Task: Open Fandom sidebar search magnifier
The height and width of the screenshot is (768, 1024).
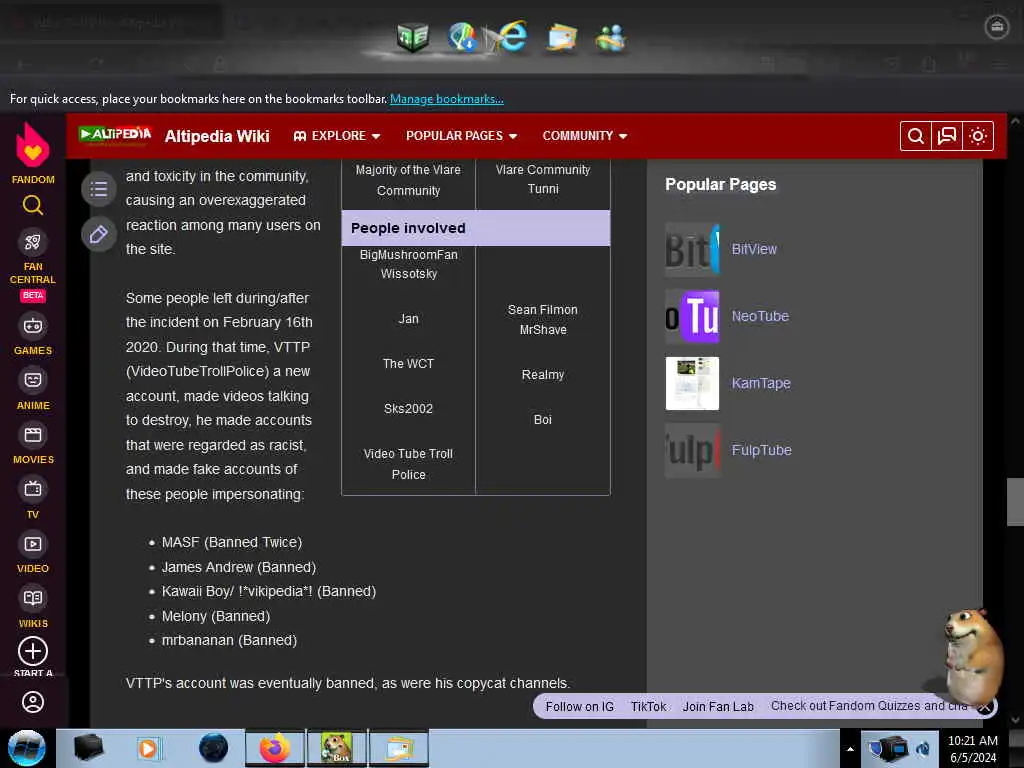Action: tap(33, 206)
